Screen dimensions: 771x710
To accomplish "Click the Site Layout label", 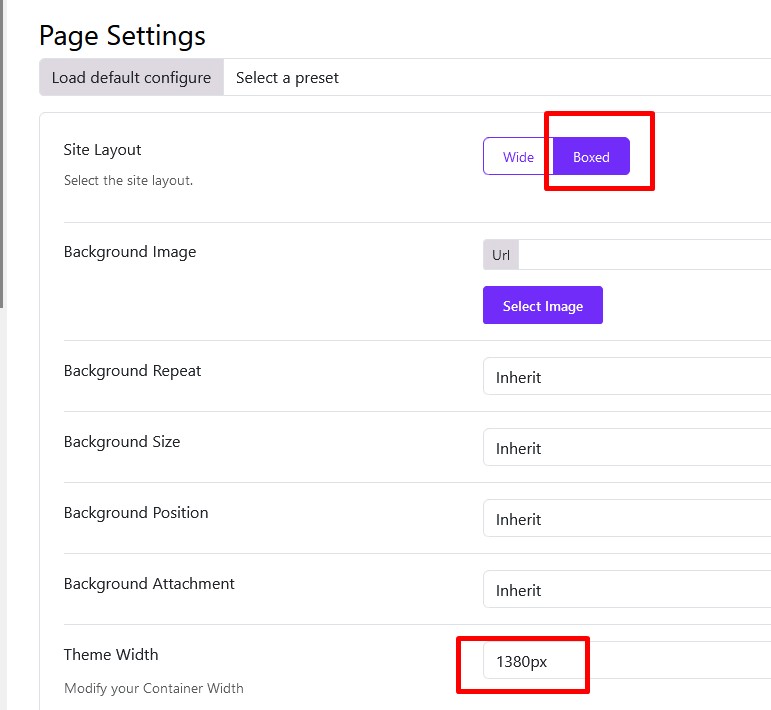I will 102,149.
